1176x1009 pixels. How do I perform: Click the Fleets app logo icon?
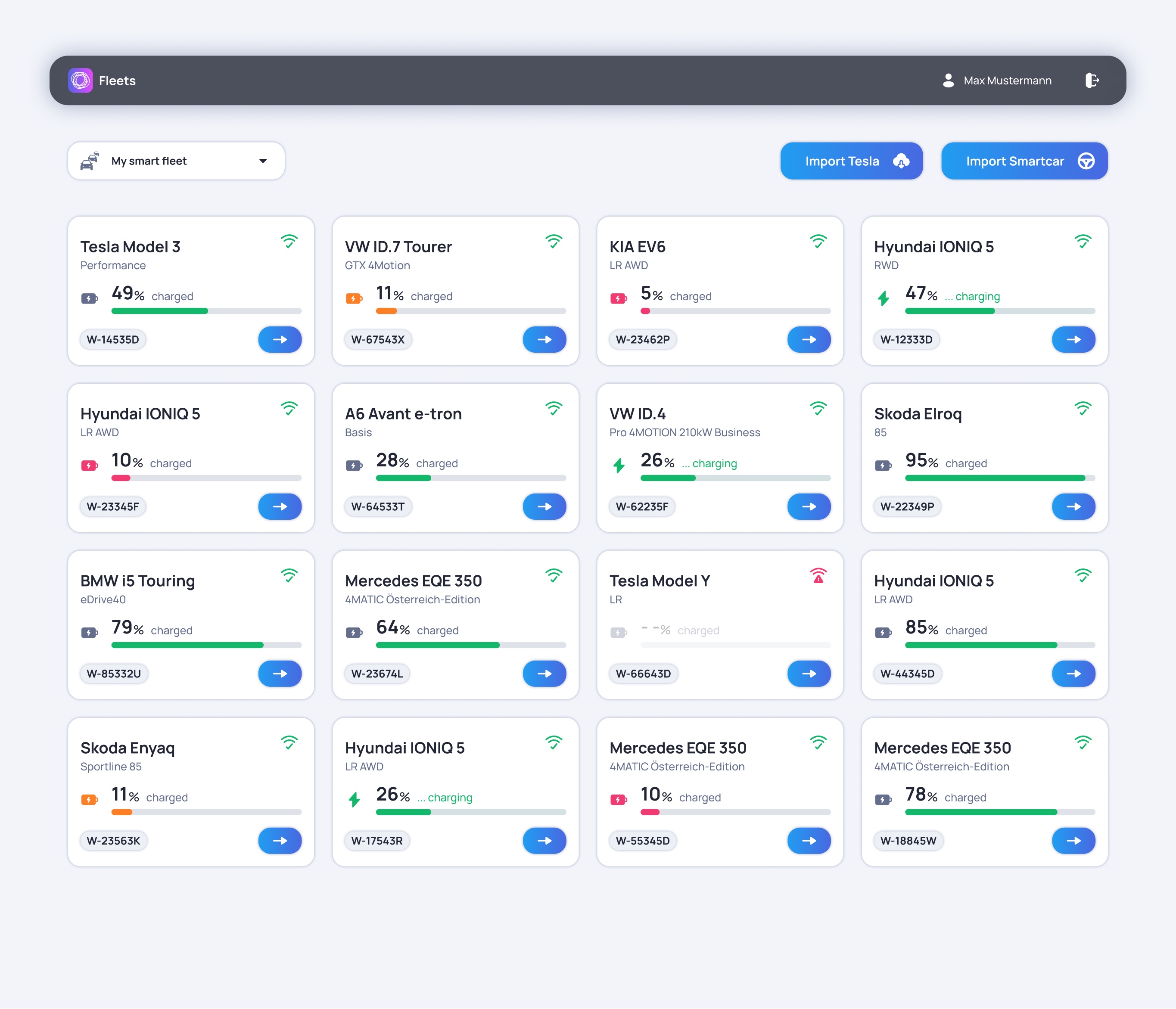80,81
